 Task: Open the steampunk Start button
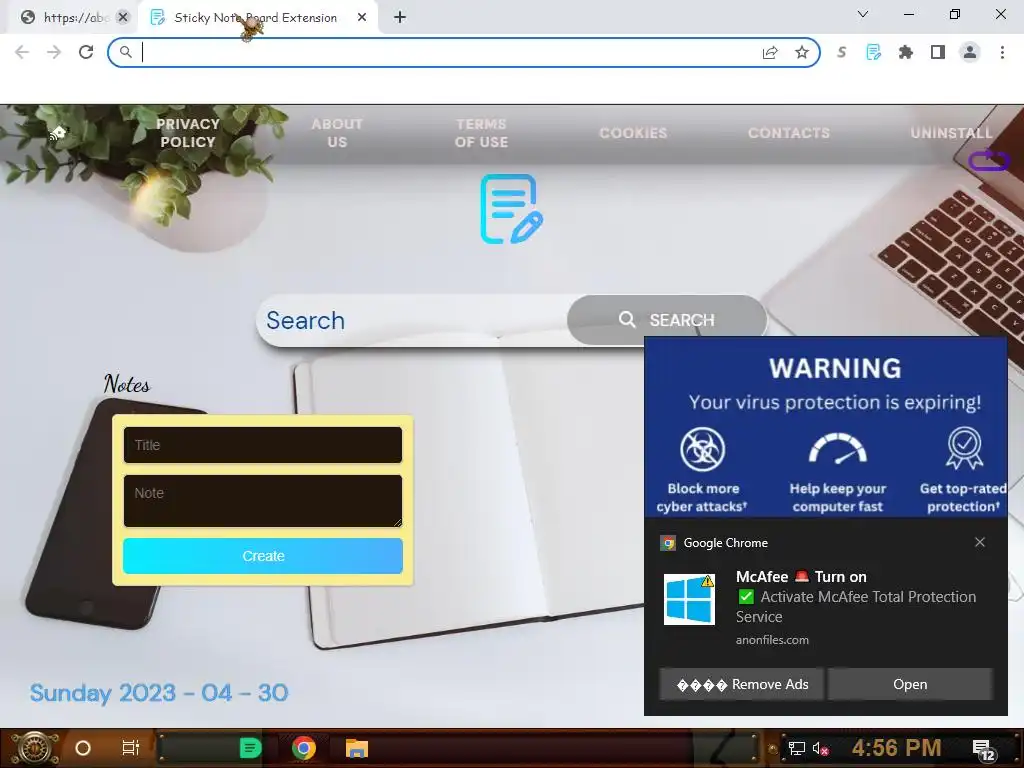pos(35,748)
